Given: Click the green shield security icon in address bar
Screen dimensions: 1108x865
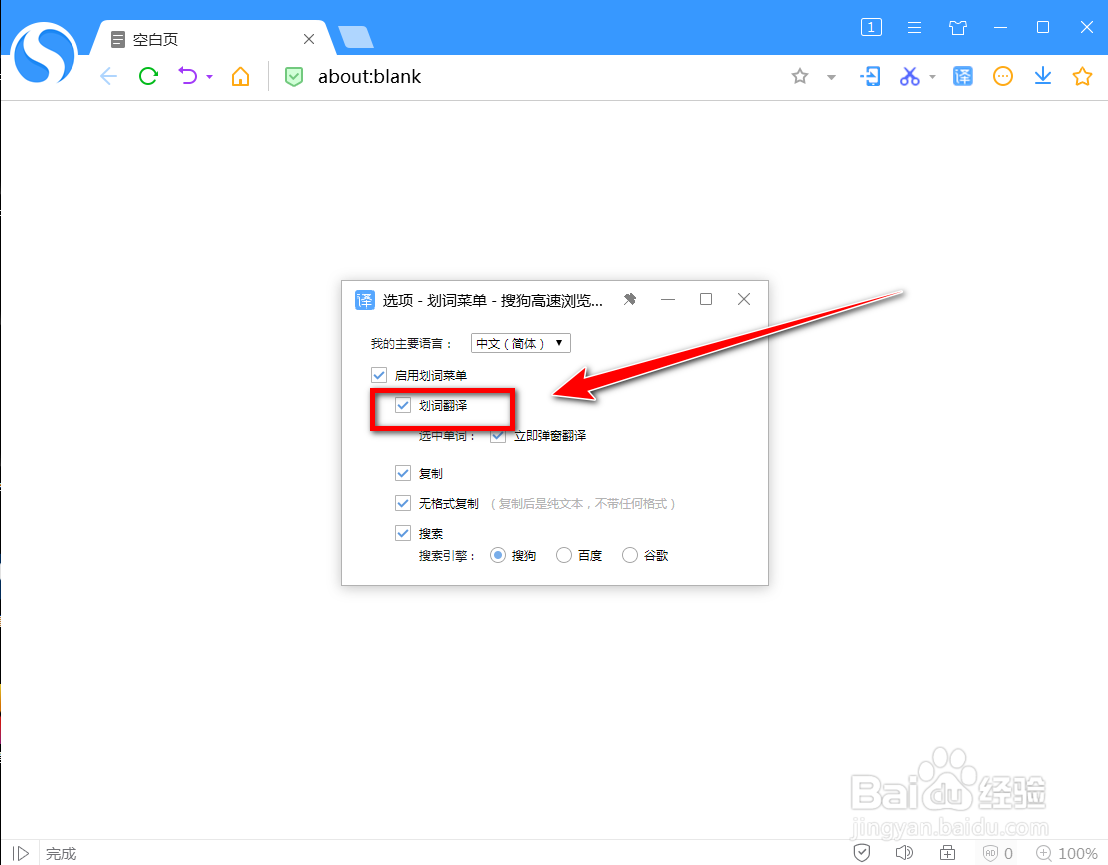Looking at the screenshot, I should pos(293,76).
